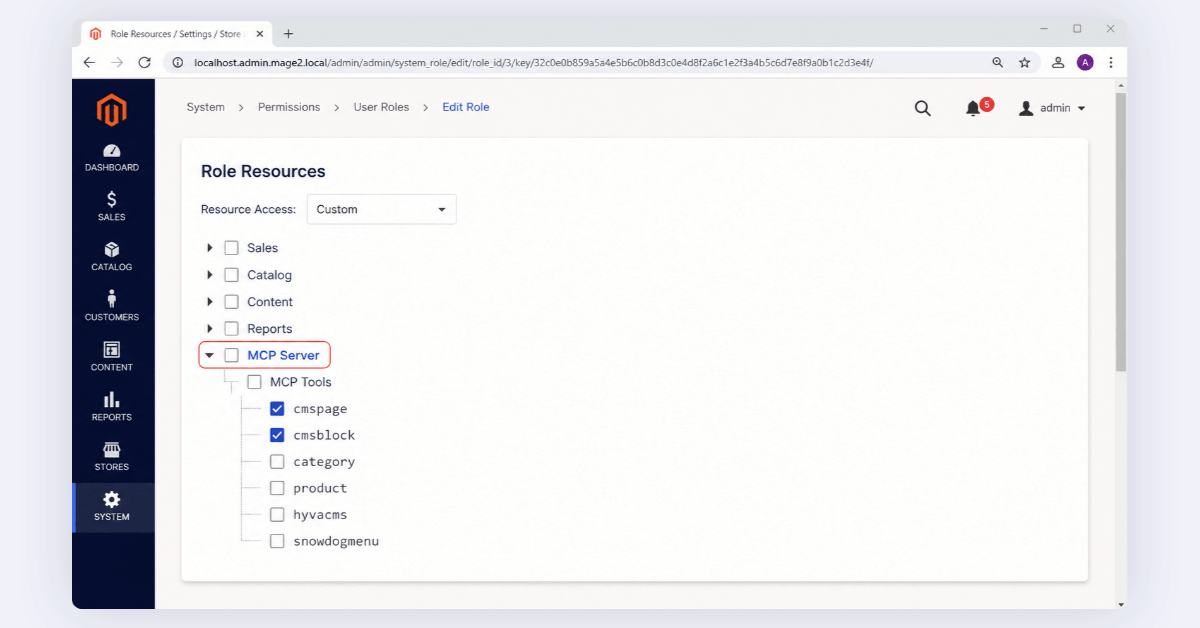Screen dimensions: 1200x628
Task: Click the browser address bar URL
Action: coord(533,62)
